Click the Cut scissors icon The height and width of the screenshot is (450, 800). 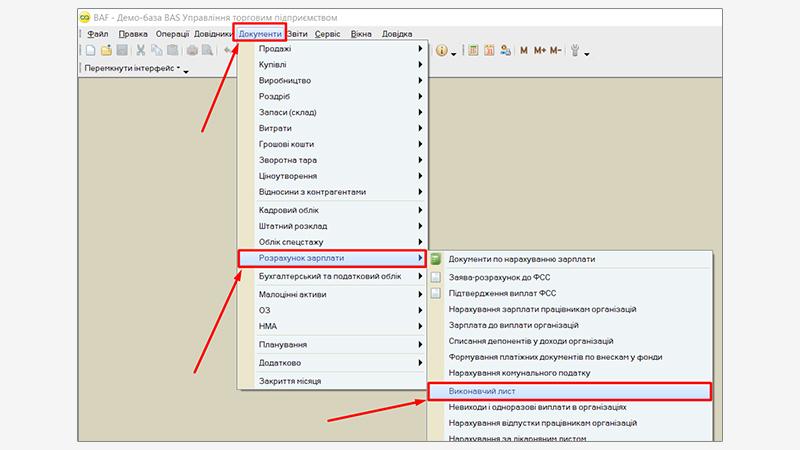(x=141, y=51)
